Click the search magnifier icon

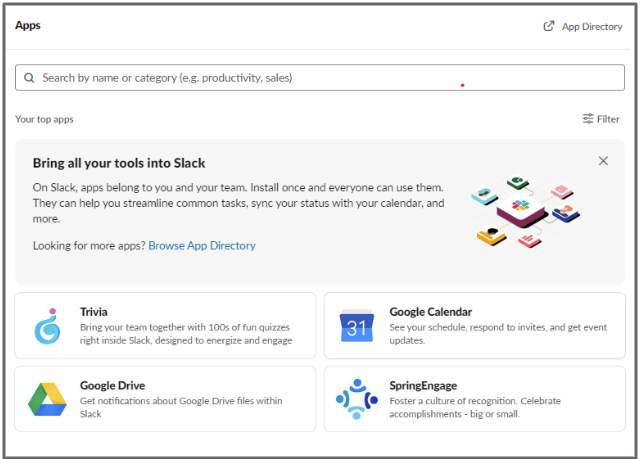point(29,78)
